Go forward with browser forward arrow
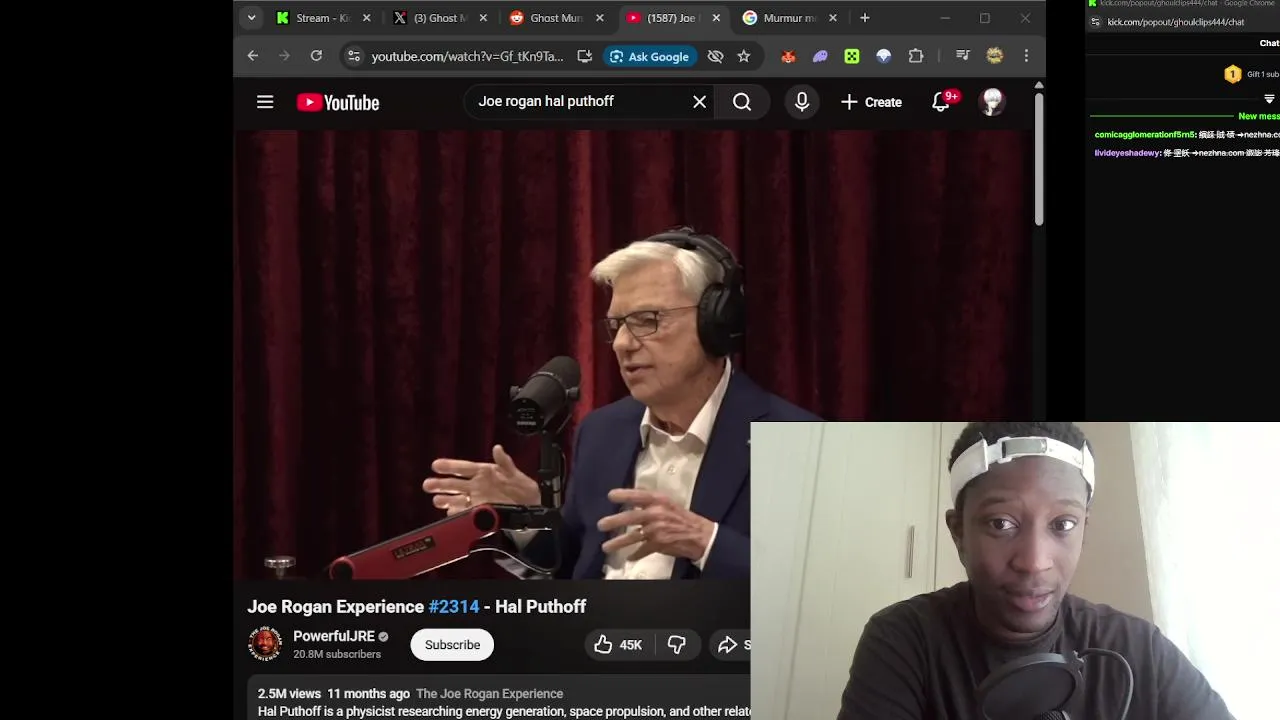1280x720 pixels. tap(284, 56)
